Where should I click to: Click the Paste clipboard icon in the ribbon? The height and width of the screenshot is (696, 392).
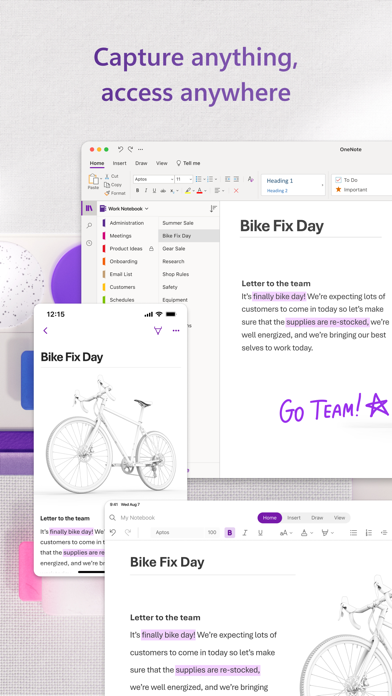tap(93, 180)
